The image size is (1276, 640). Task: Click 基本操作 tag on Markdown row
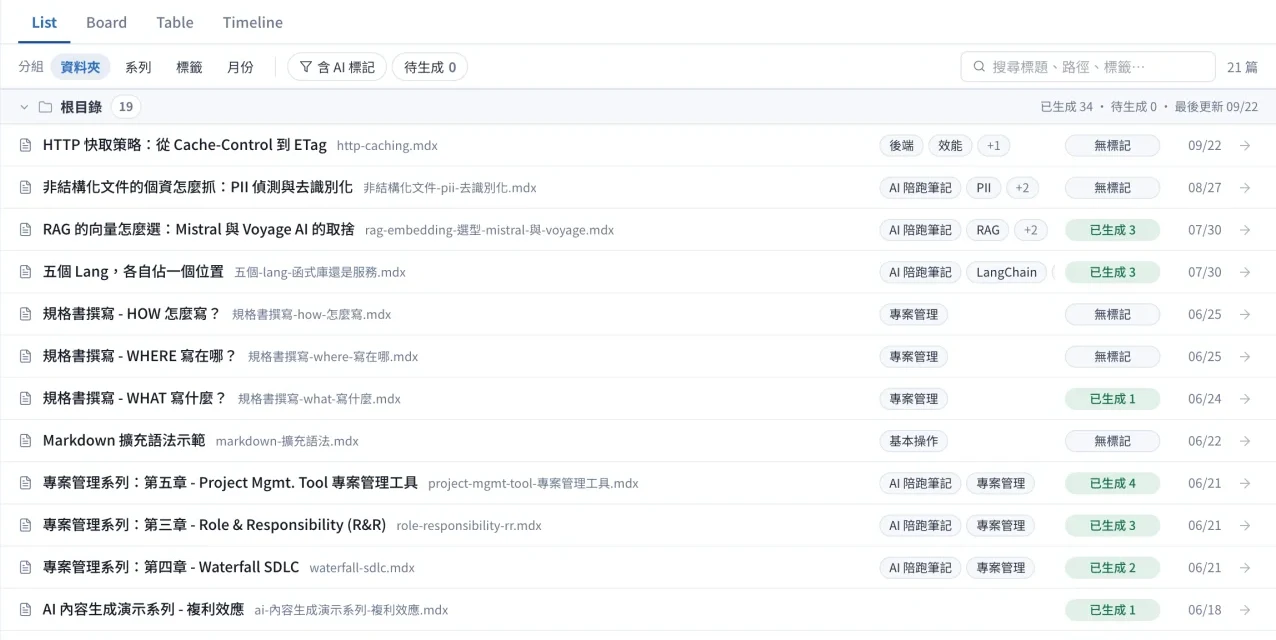point(914,441)
